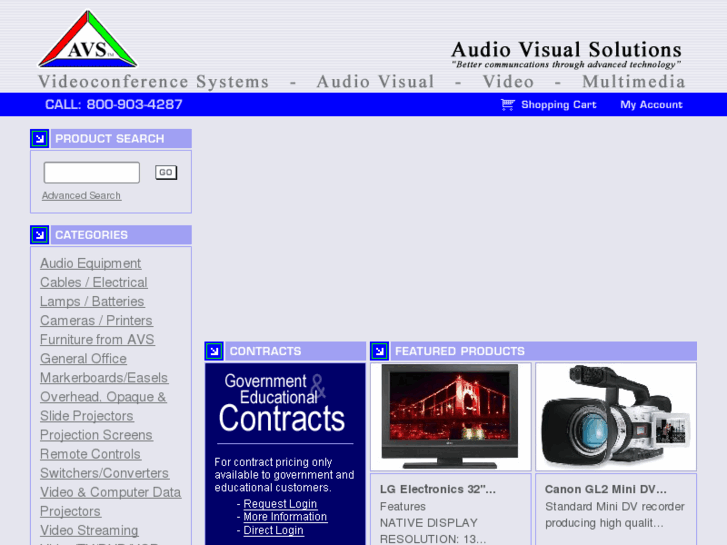Open Video & Computer Data Projectors category

[x=110, y=501]
